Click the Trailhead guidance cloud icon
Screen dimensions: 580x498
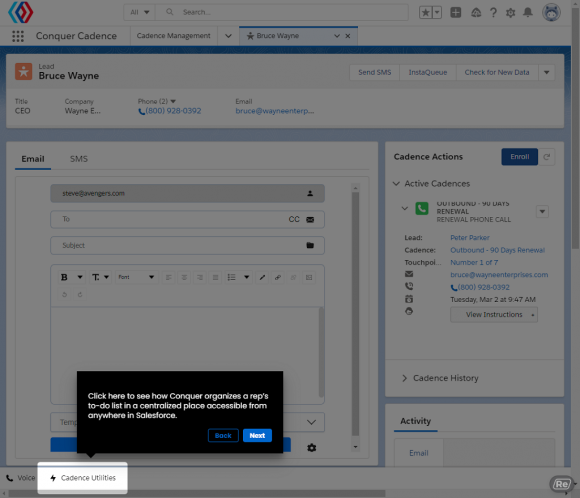476,13
